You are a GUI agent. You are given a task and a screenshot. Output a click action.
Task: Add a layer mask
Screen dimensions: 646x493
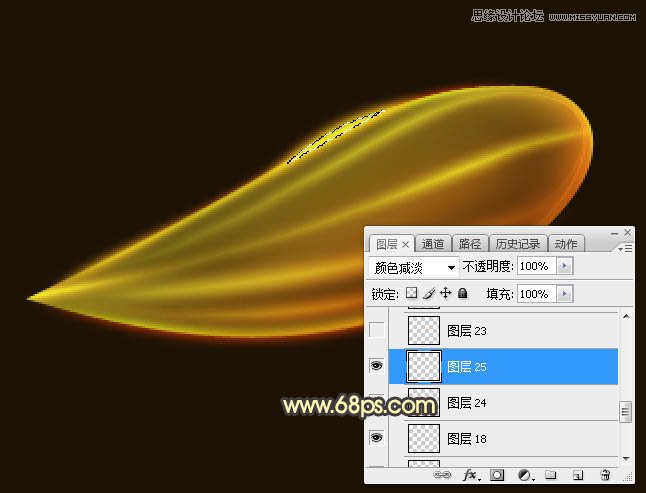[497, 477]
